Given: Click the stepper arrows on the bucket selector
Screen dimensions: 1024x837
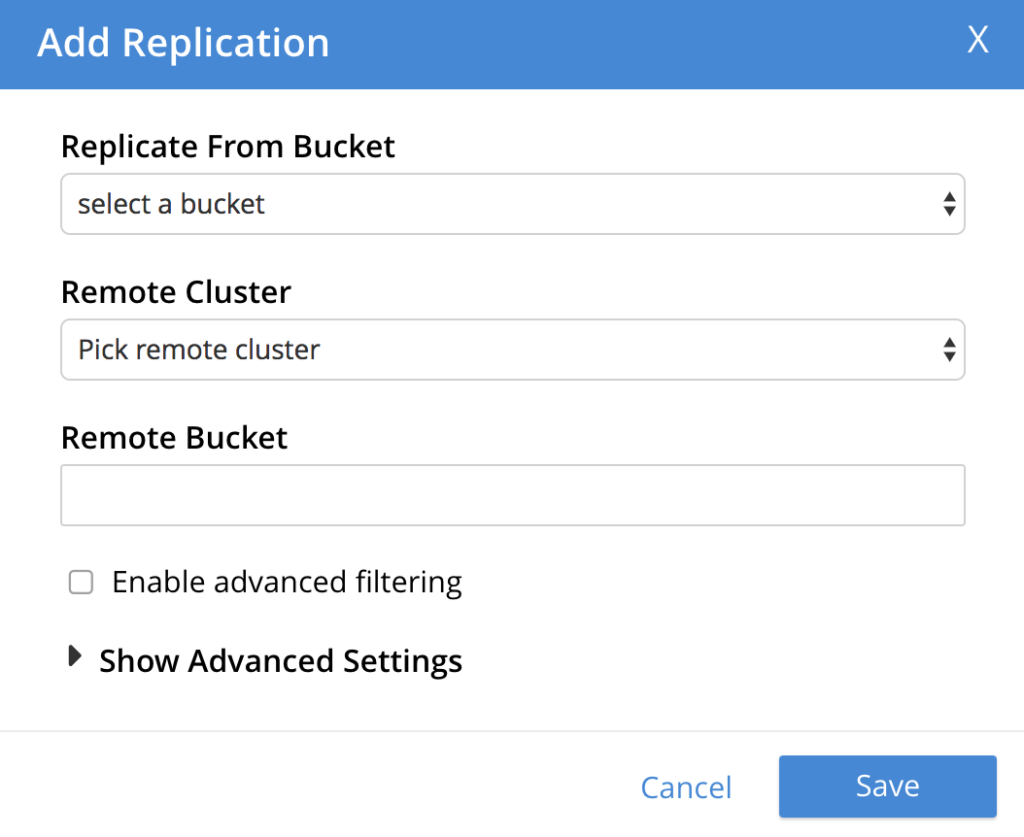Looking at the screenshot, I should click(948, 204).
